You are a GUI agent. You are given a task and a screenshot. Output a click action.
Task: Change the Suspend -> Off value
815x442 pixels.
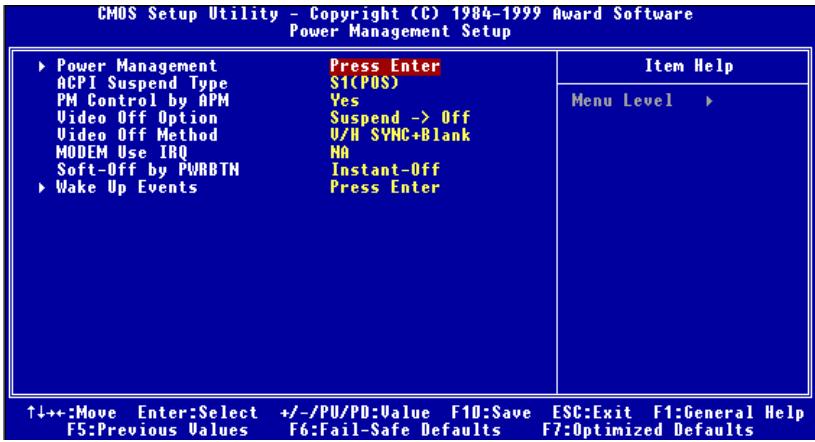[x=400, y=118]
